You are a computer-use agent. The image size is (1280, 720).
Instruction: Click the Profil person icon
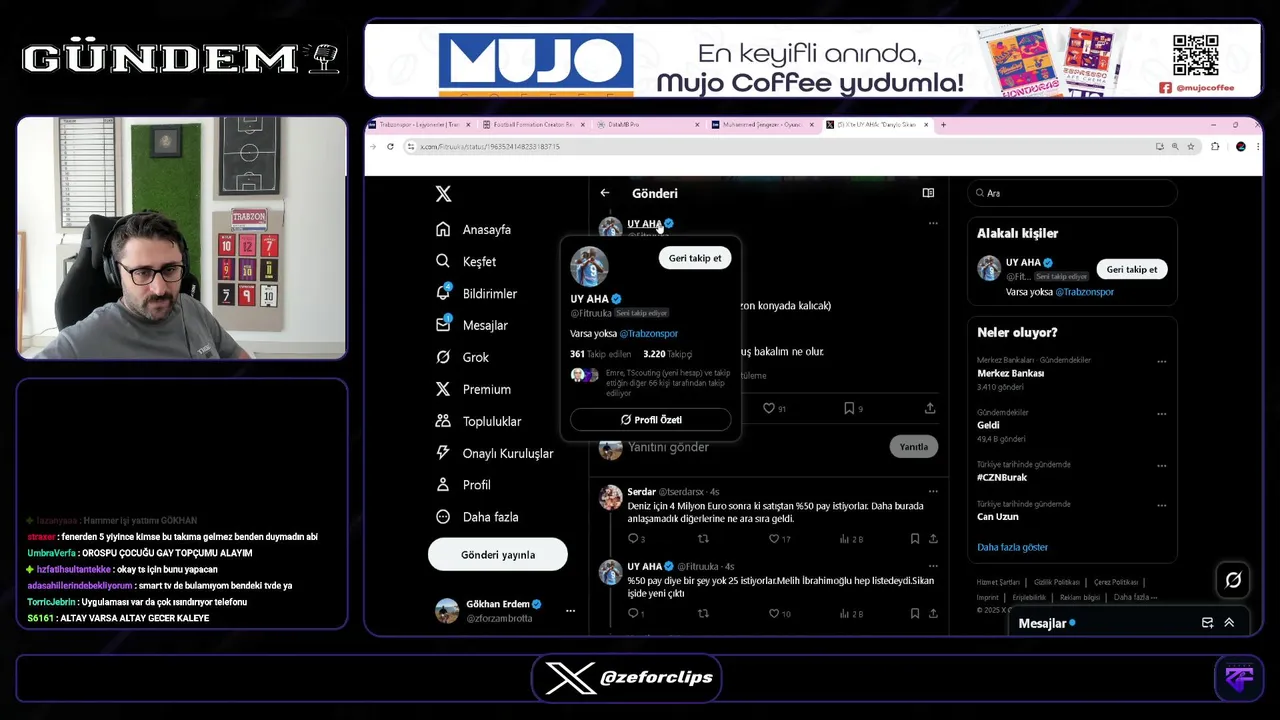[443, 485]
